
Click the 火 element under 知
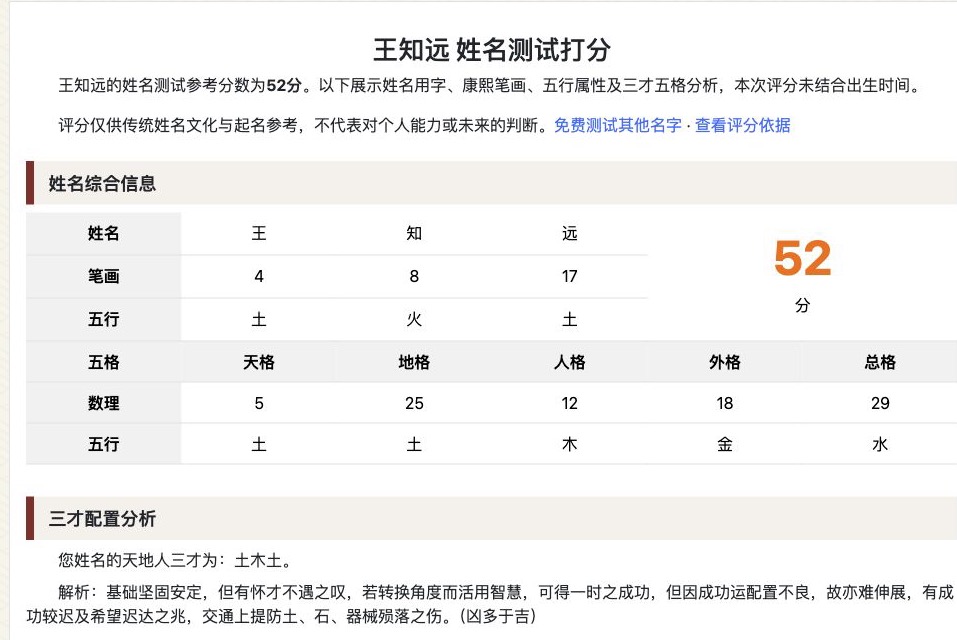pos(414,319)
